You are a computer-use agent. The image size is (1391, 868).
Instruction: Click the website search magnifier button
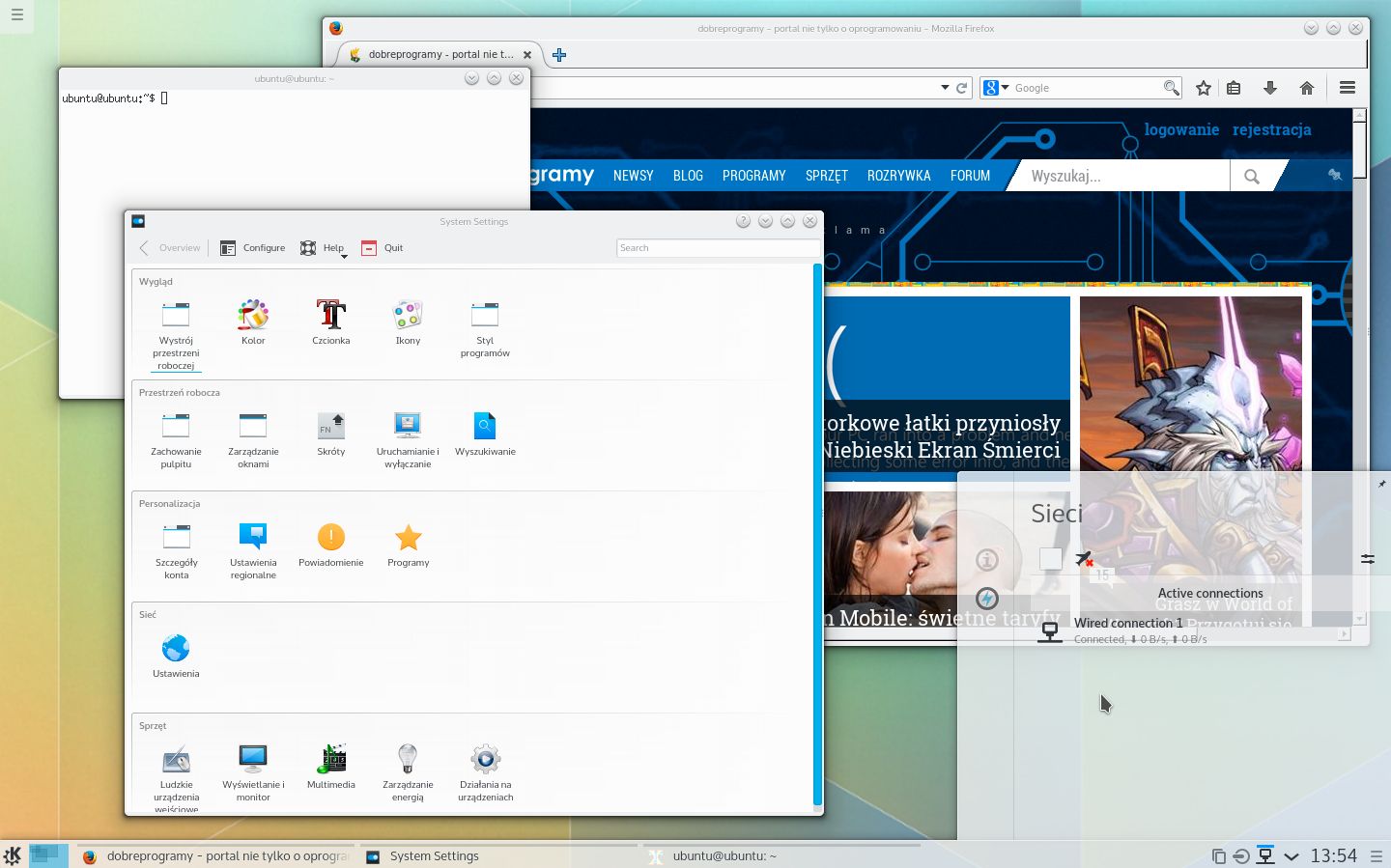coord(1252,176)
